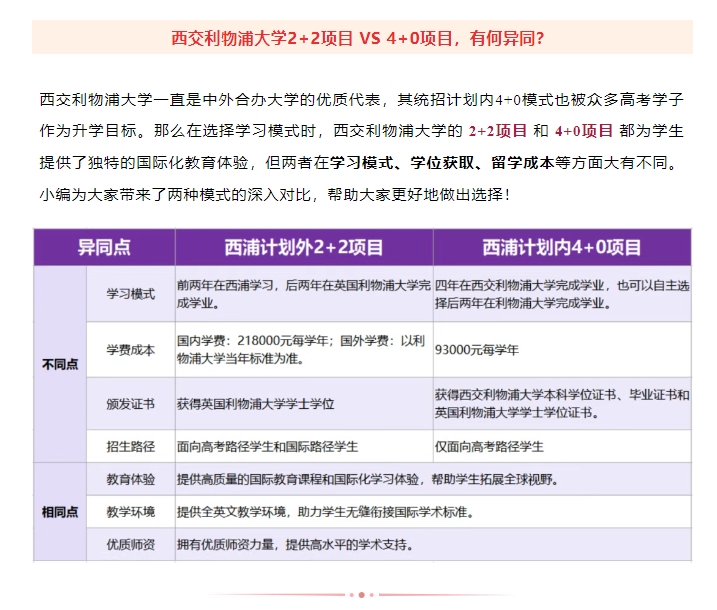Click the bold 学习模式、学位获取、留学成本 phrase
Screen dimensions: 717x610
(x=442, y=162)
